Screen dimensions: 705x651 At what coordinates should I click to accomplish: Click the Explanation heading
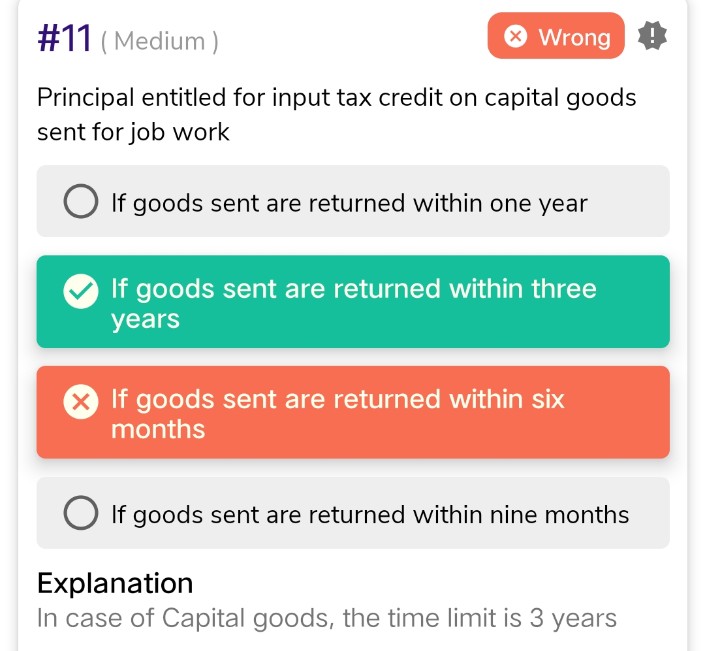(115, 582)
